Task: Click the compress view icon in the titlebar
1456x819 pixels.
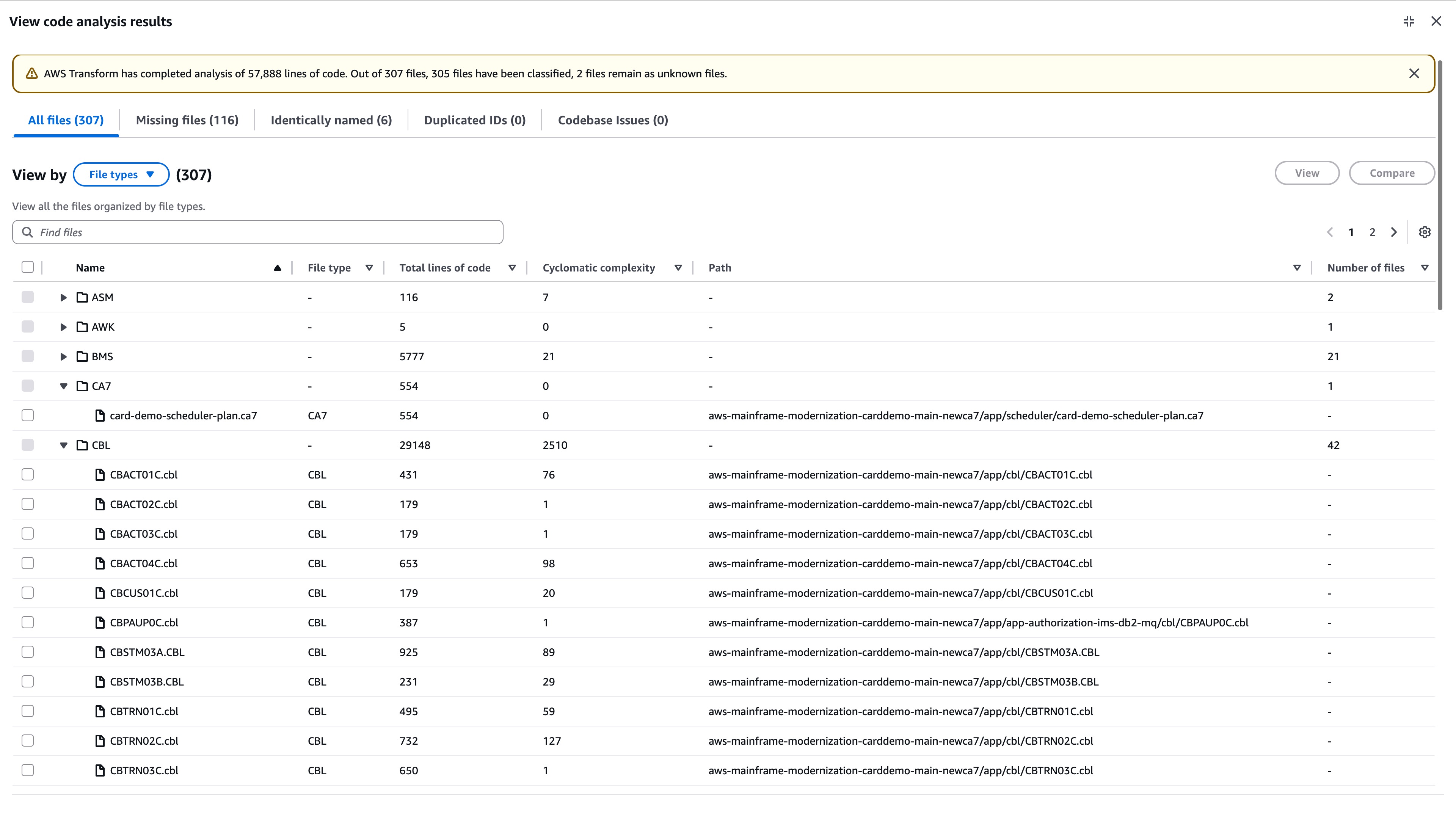Action: point(1409,21)
